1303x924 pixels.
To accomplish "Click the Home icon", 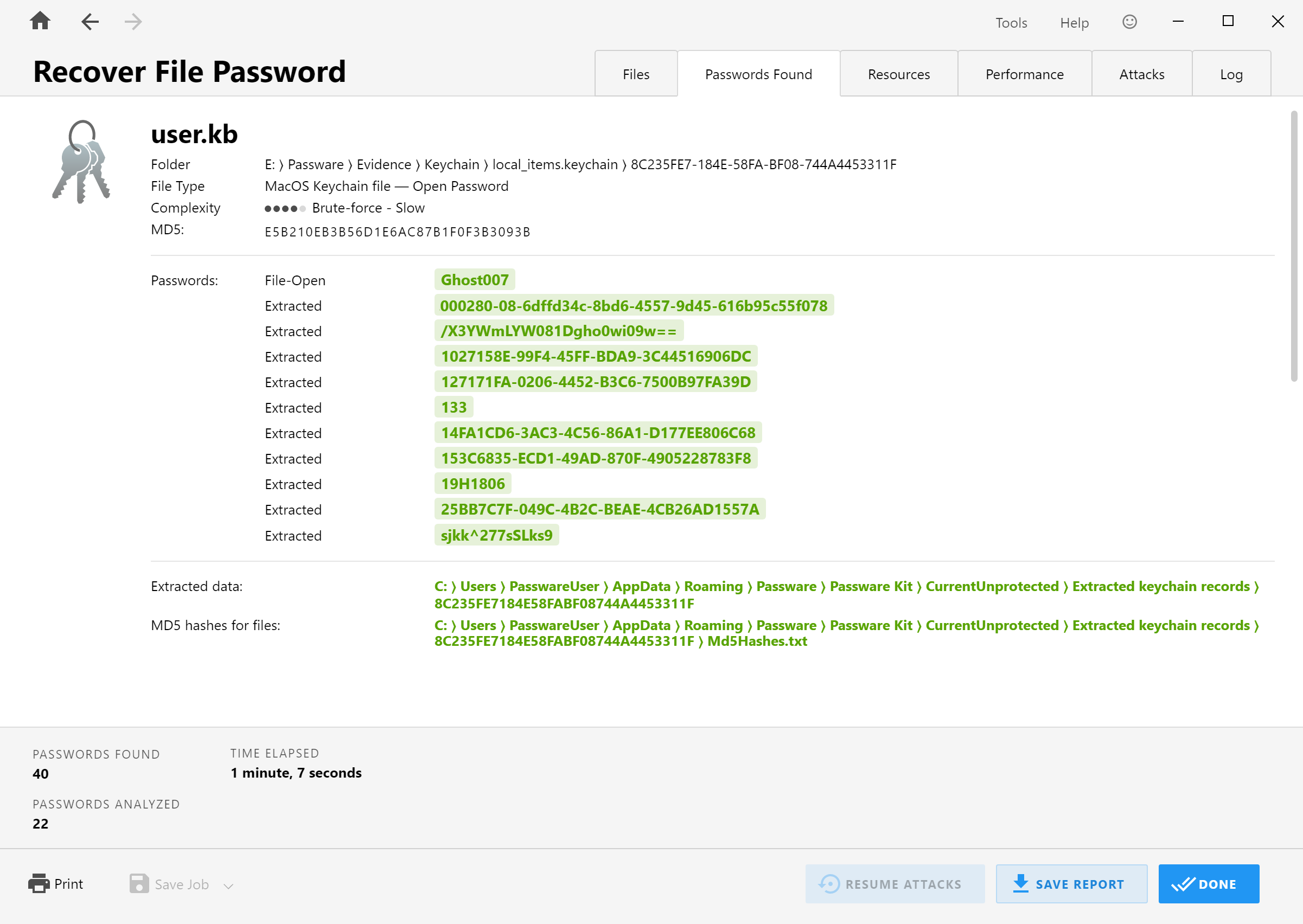I will tap(39, 21).
